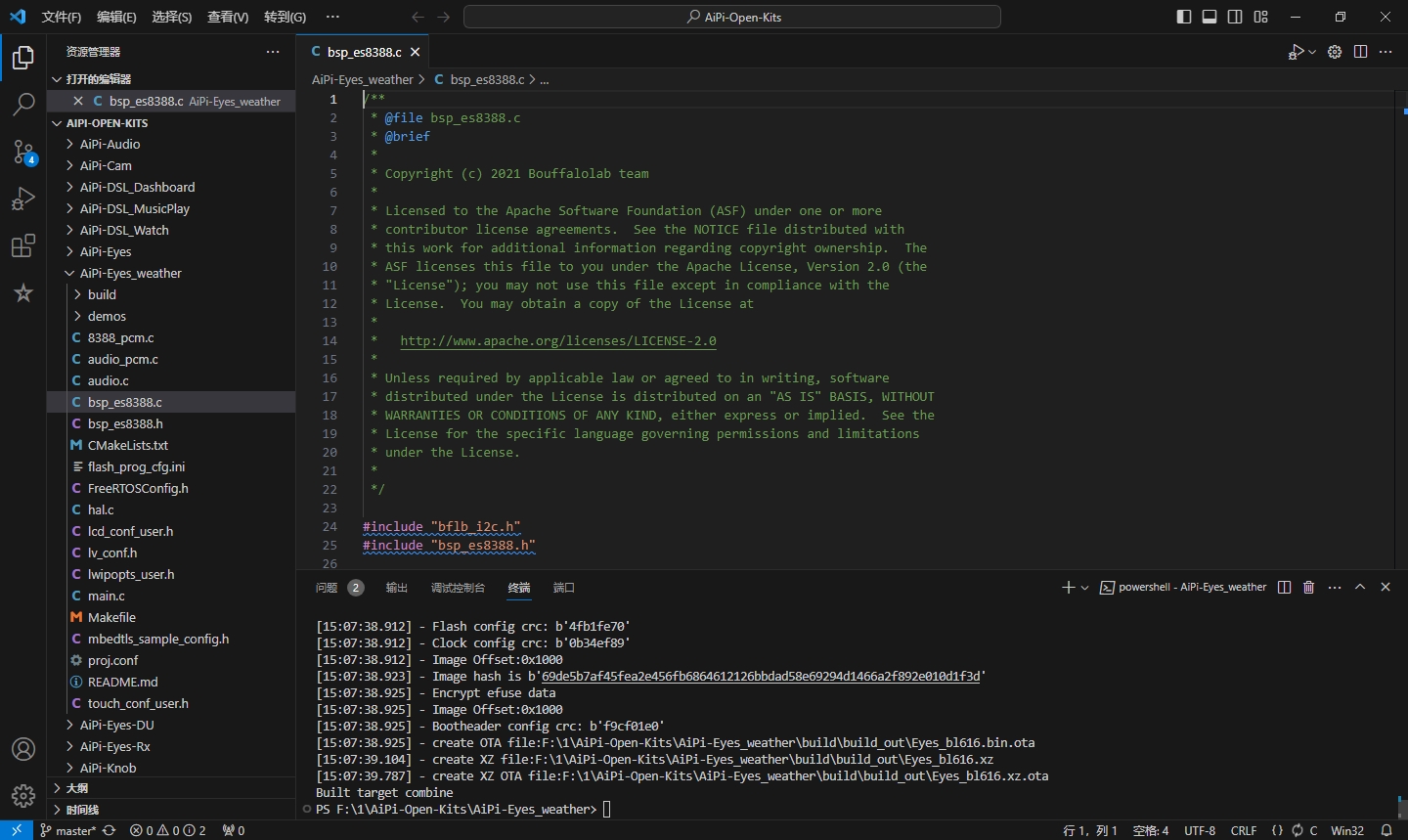Image resolution: width=1408 pixels, height=840 pixels.
Task: Collapse the Open Editors section
Action: click(x=171, y=79)
